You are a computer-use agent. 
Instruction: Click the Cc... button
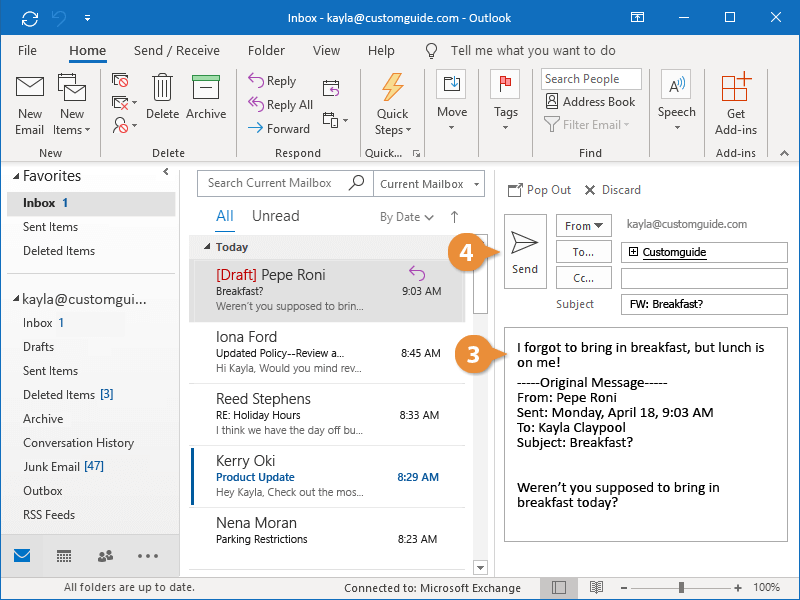584,278
